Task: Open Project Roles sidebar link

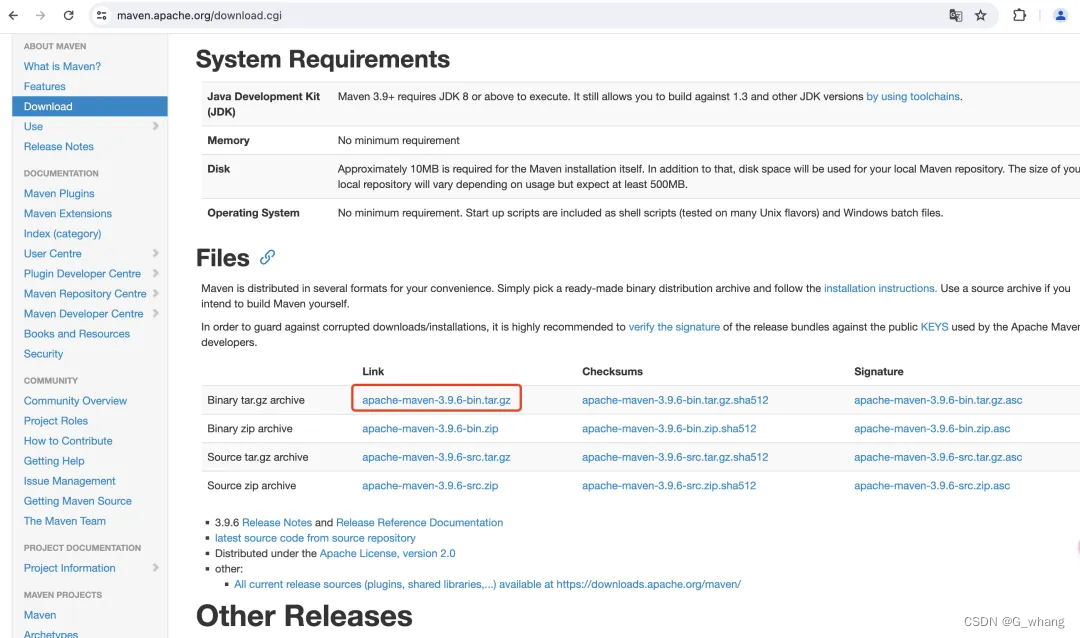Action: click(x=56, y=420)
